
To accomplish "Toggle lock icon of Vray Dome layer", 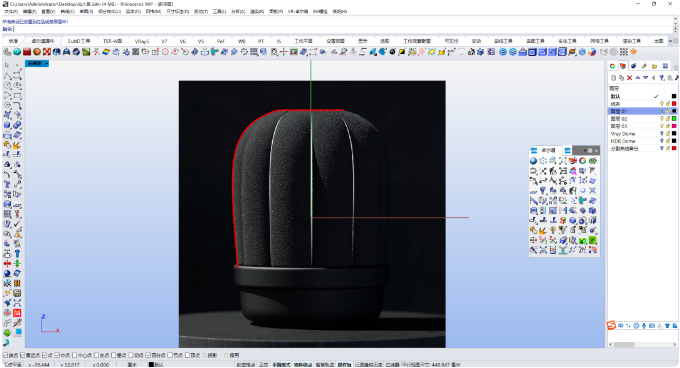I will (668, 134).
